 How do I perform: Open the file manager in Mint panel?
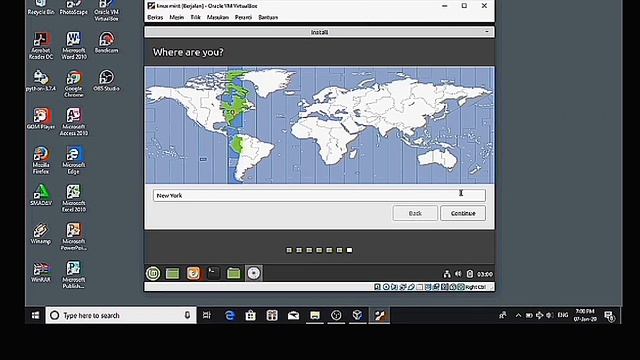pos(233,273)
